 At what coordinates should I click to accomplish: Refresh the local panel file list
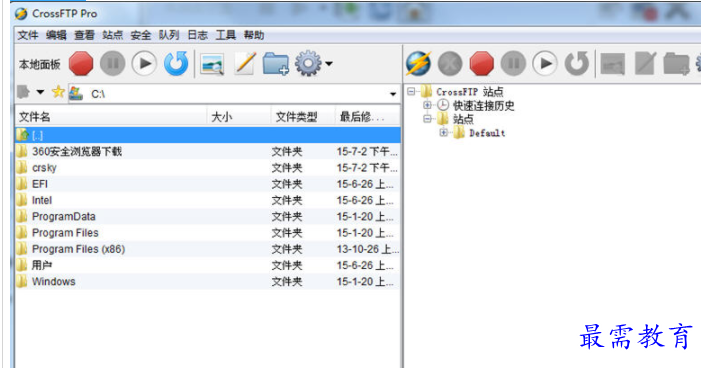176,63
